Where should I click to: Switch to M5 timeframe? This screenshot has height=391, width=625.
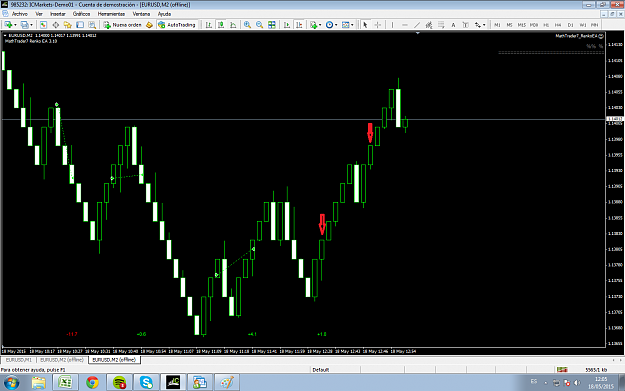(x=509, y=25)
